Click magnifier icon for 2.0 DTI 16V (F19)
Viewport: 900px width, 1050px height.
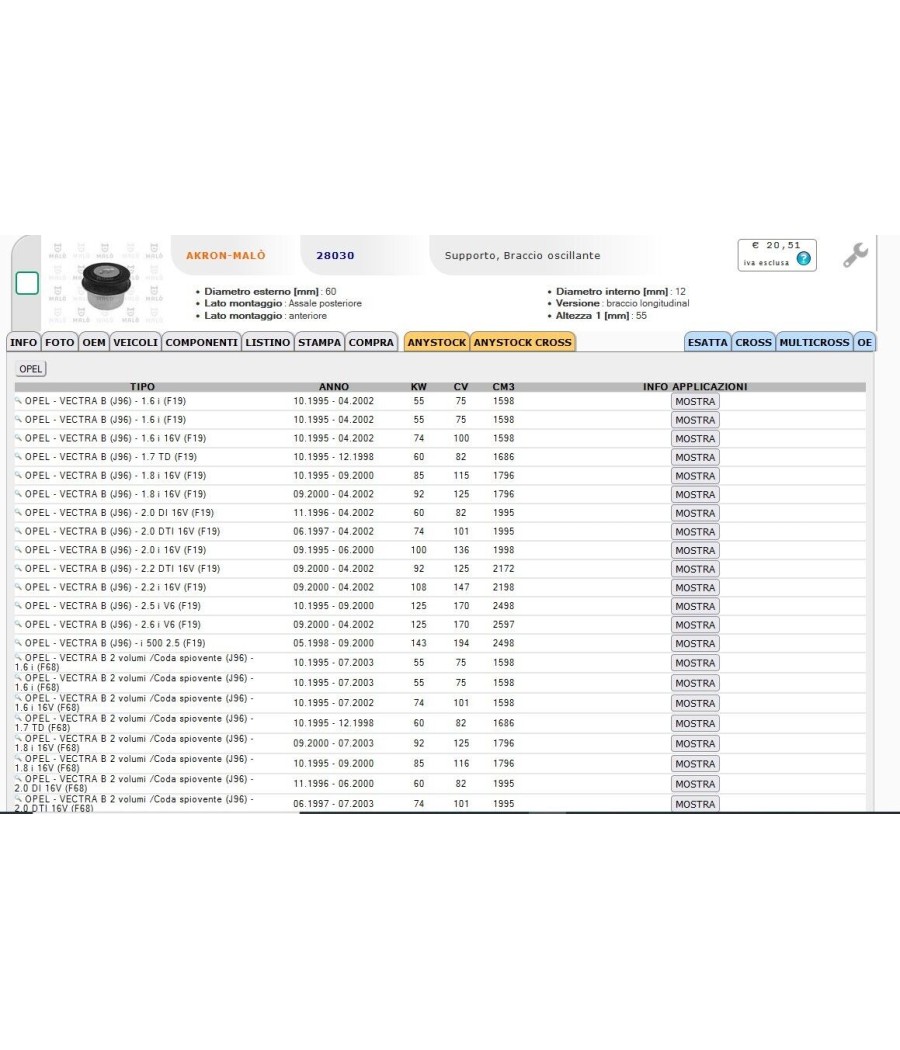pyautogui.click(x=18, y=531)
